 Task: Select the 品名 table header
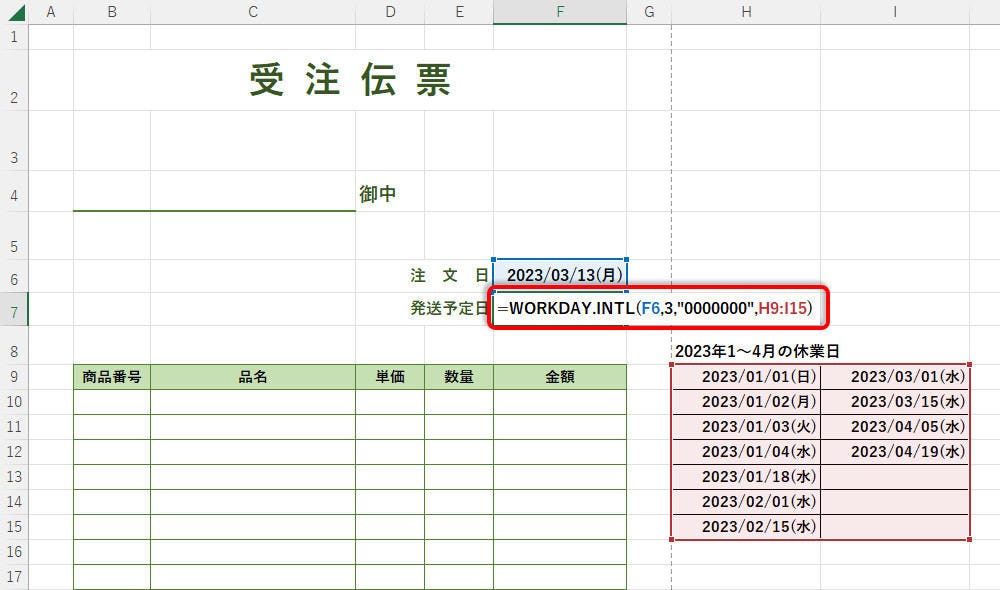[252, 377]
